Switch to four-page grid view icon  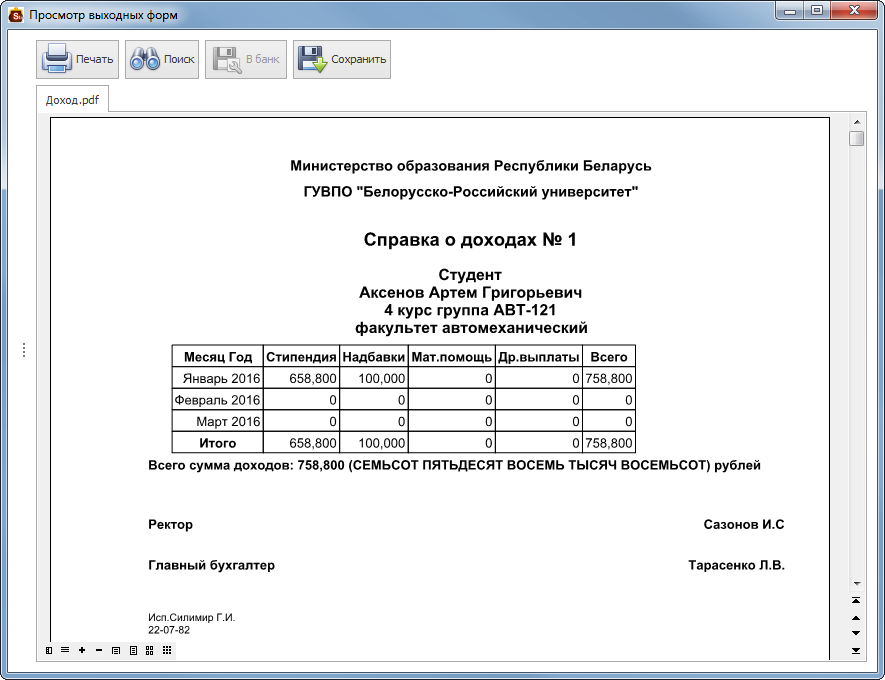coord(150,651)
